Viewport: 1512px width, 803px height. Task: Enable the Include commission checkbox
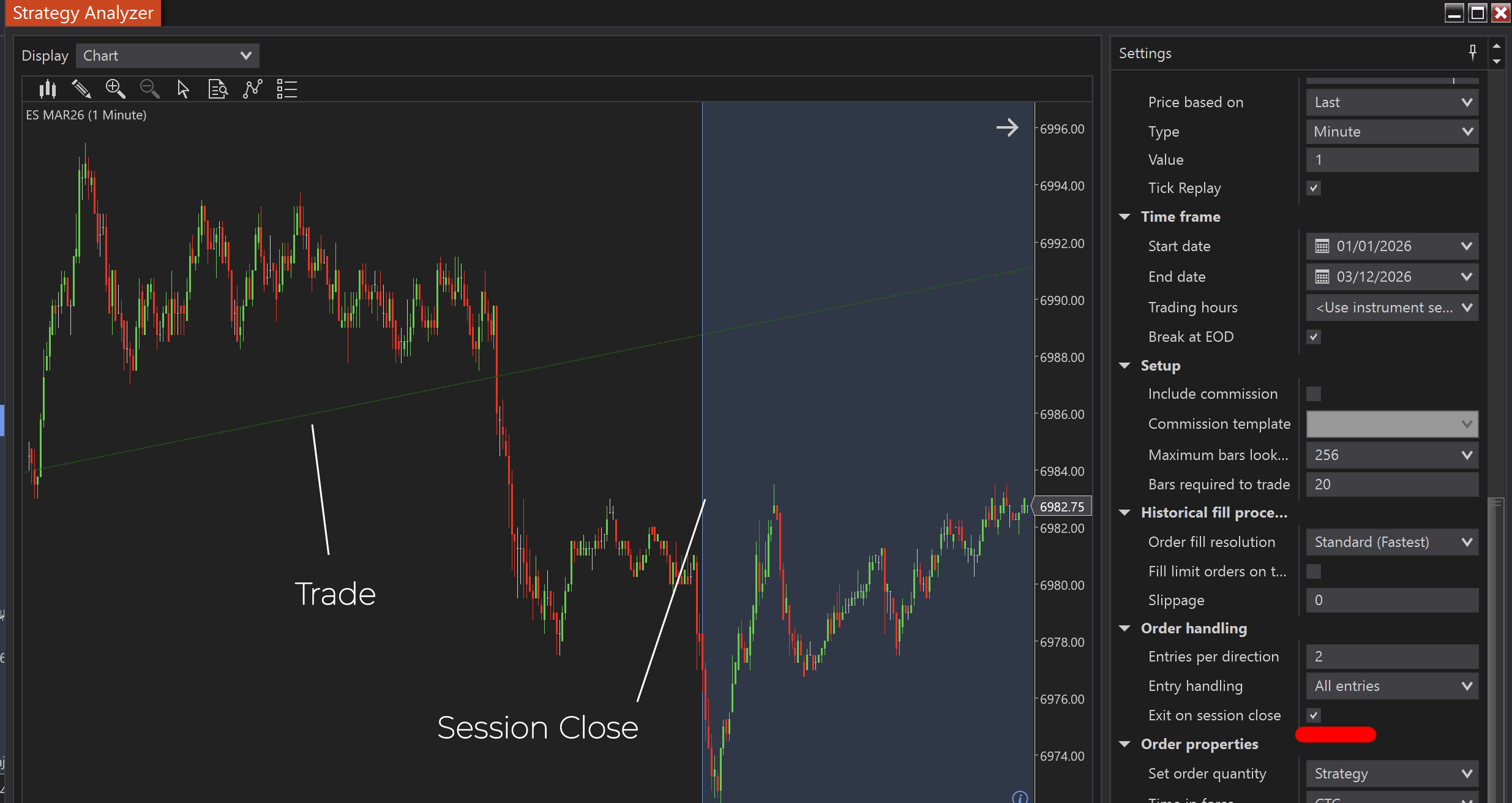pyautogui.click(x=1314, y=394)
